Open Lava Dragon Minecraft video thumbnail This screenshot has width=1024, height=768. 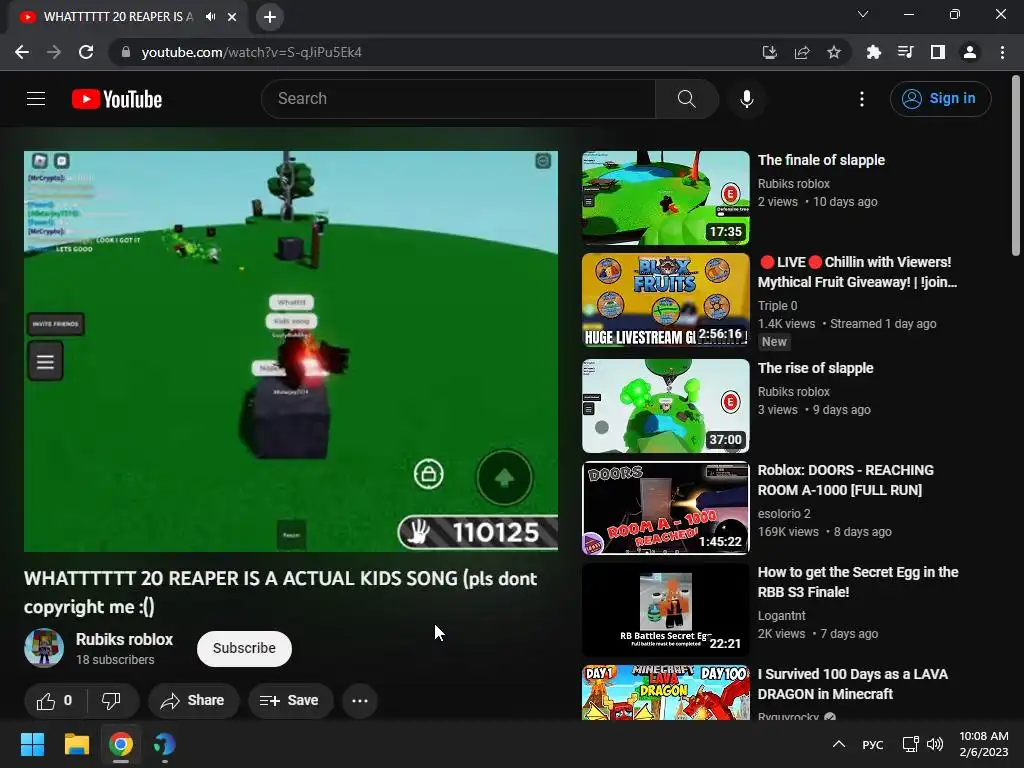pyautogui.click(x=665, y=692)
